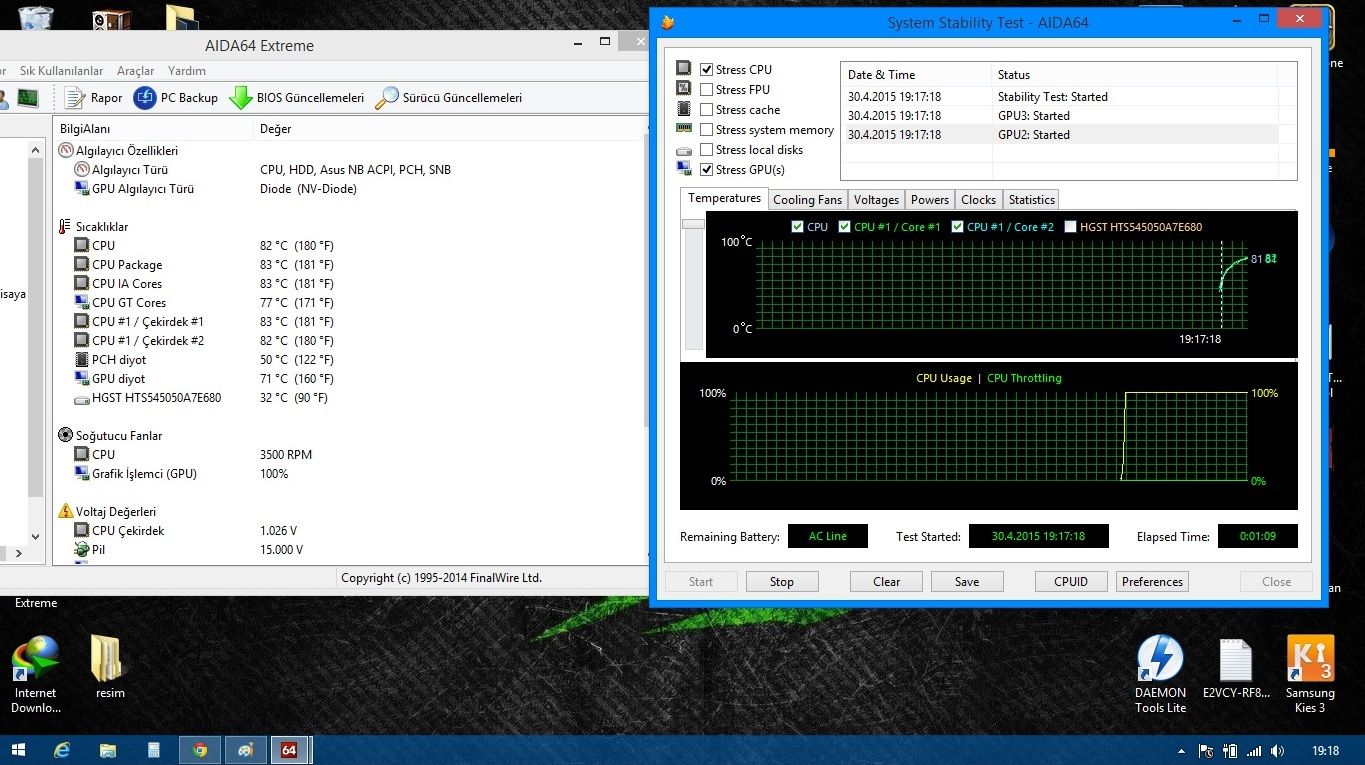Click the green monitor icon in AIDA64 toolbar
The width and height of the screenshot is (1365, 765).
28,98
